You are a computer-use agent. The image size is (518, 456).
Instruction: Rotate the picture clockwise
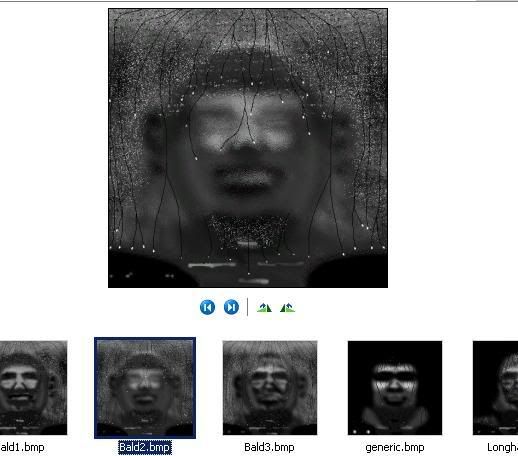[x=264, y=307]
